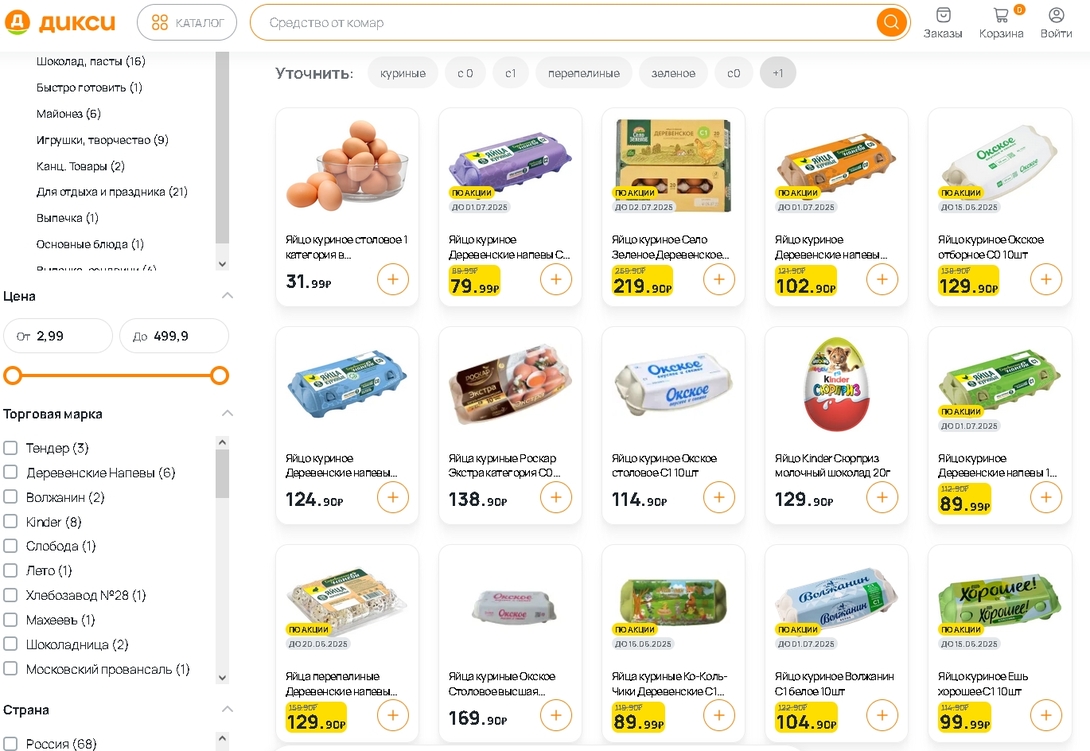Select the Шоколад, пасты category
Viewport: 1090px width, 751px height.
[x=90, y=62]
